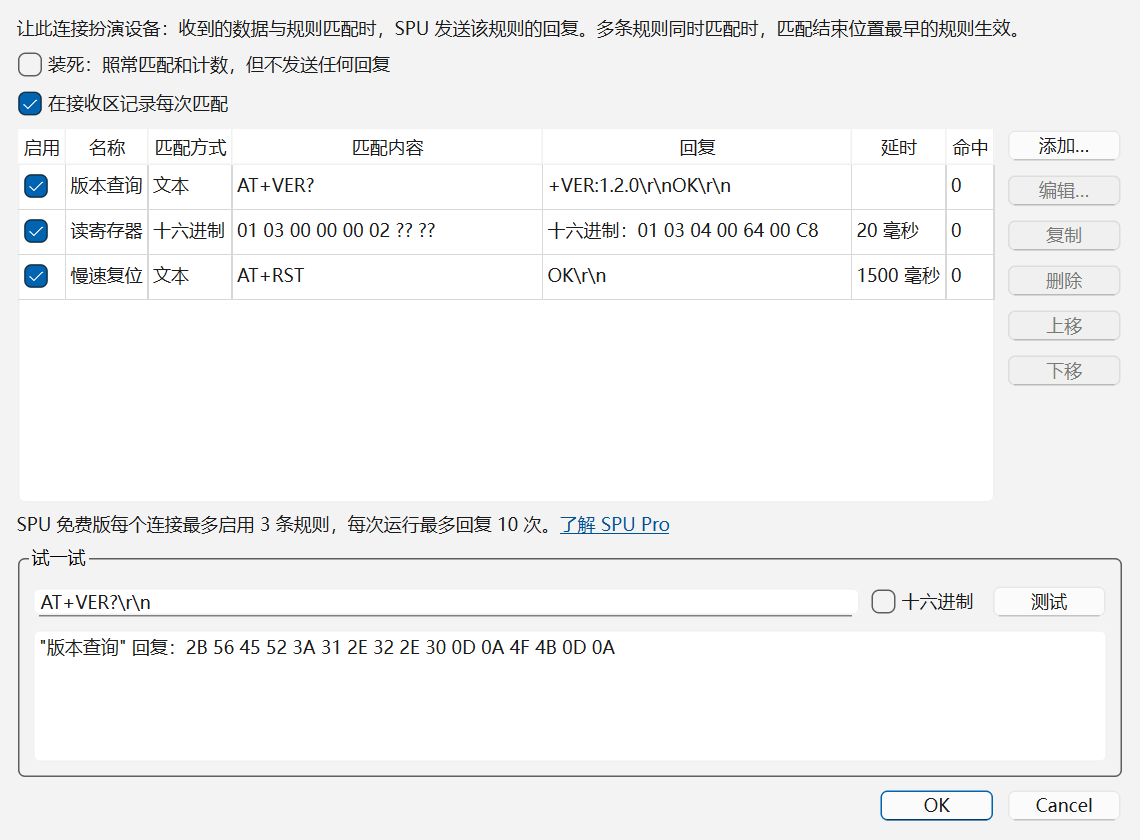Click the 添加... button
The height and width of the screenshot is (840, 1140).
pos(1064,146)
